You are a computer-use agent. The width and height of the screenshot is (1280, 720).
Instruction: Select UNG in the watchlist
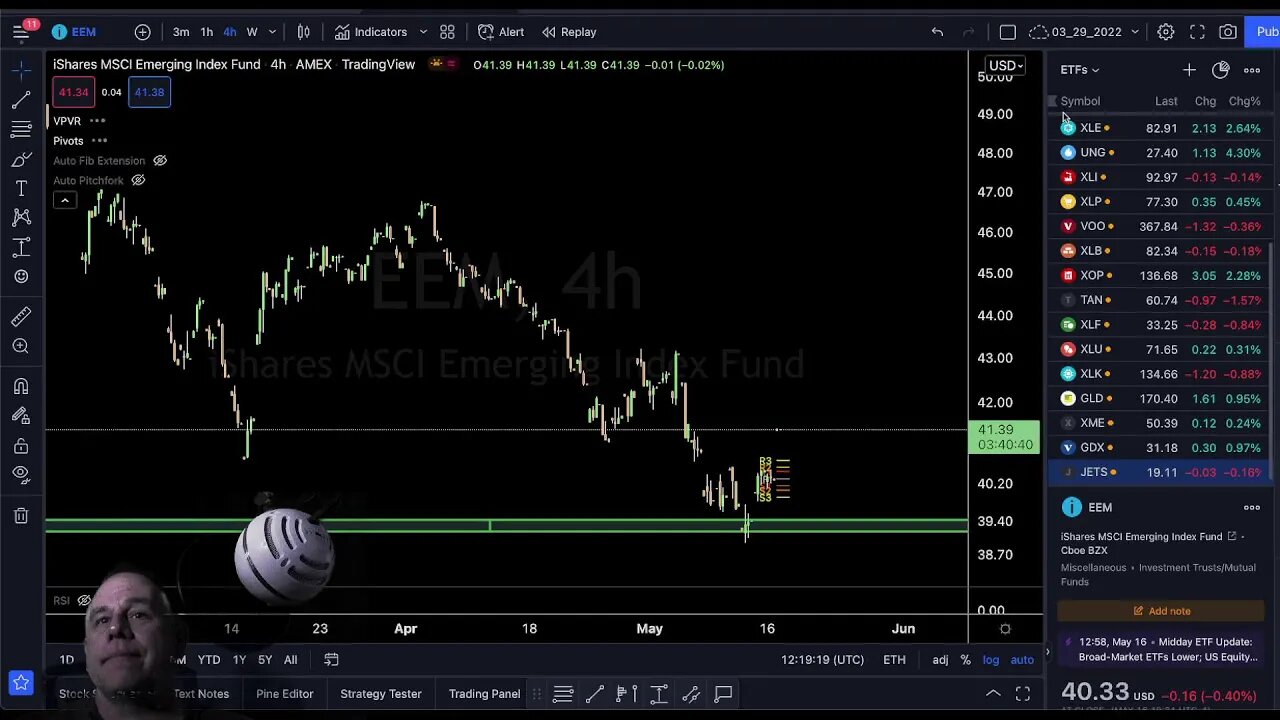1160,153
